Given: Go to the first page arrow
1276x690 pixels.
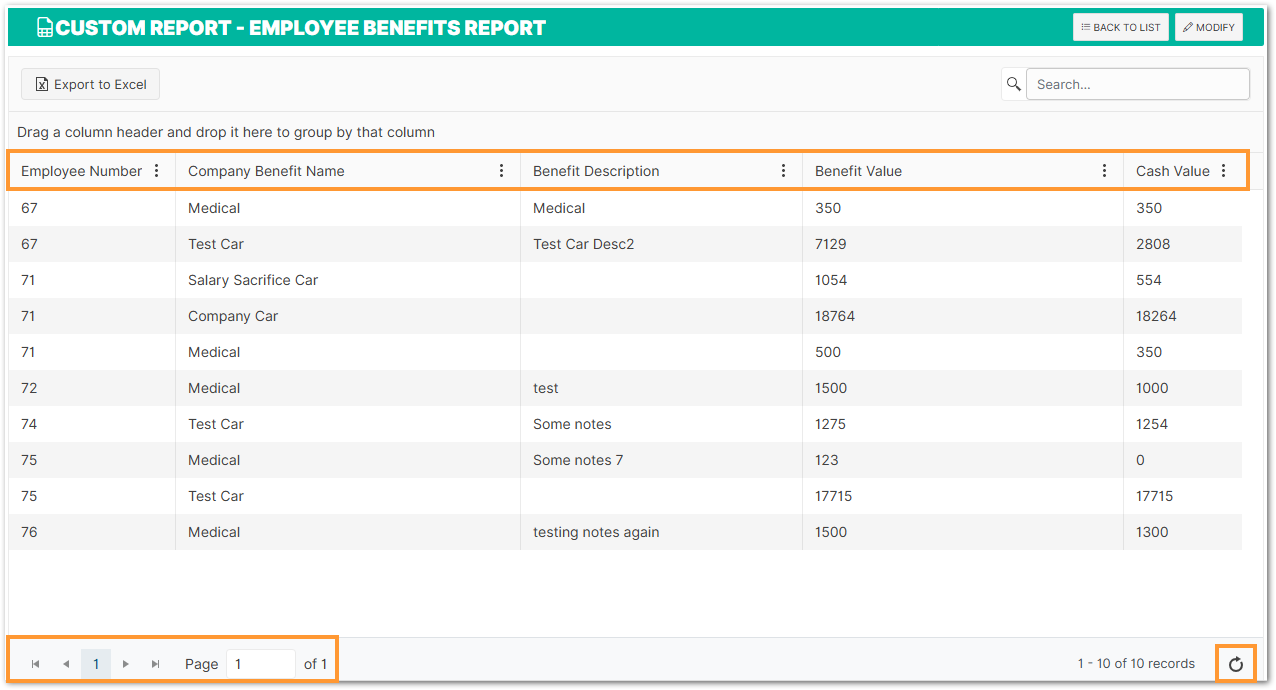Looking at the screenshot, I should pyautogui.click(x=36, y=664).
